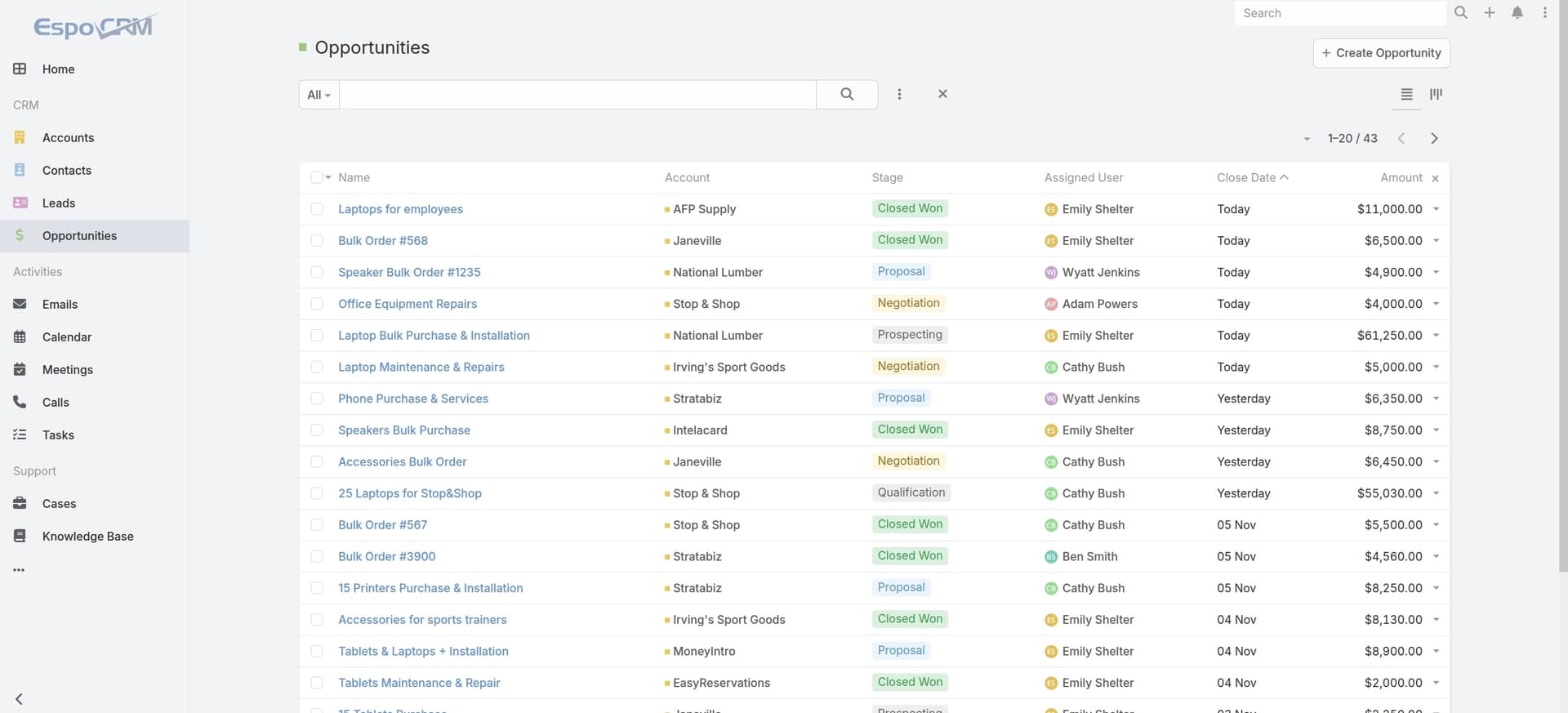Collapse the left sidebar
This screenshot has width=1568, height=713.
click(x=19, y=699)
